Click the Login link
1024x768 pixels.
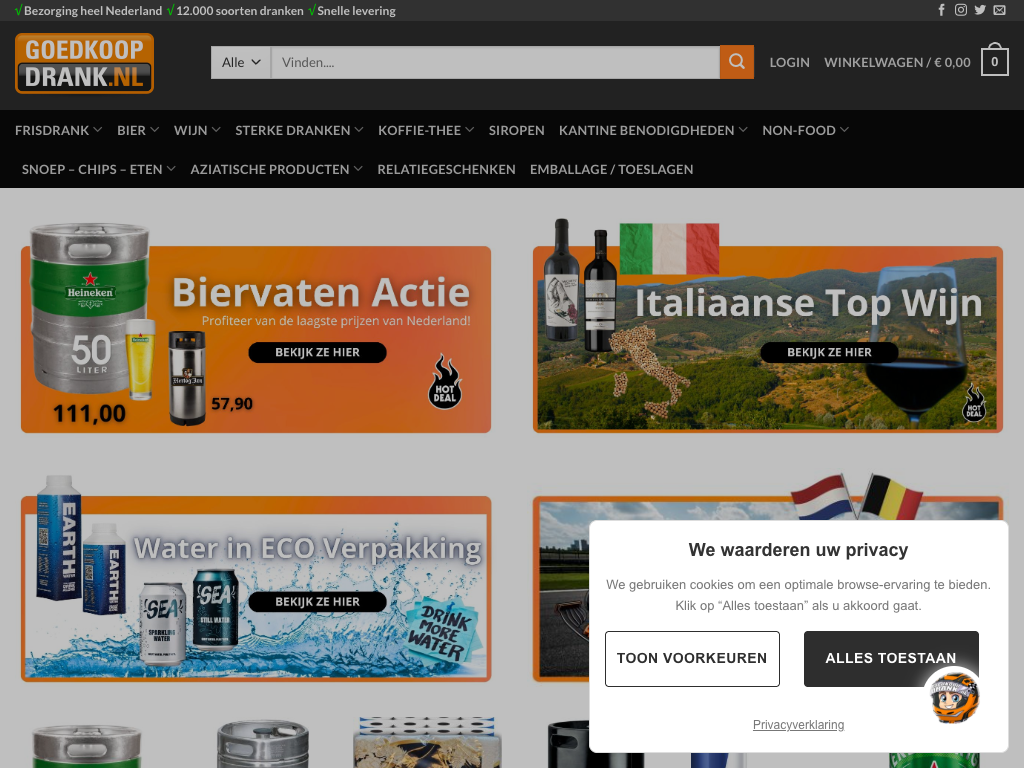coord(789,62)
